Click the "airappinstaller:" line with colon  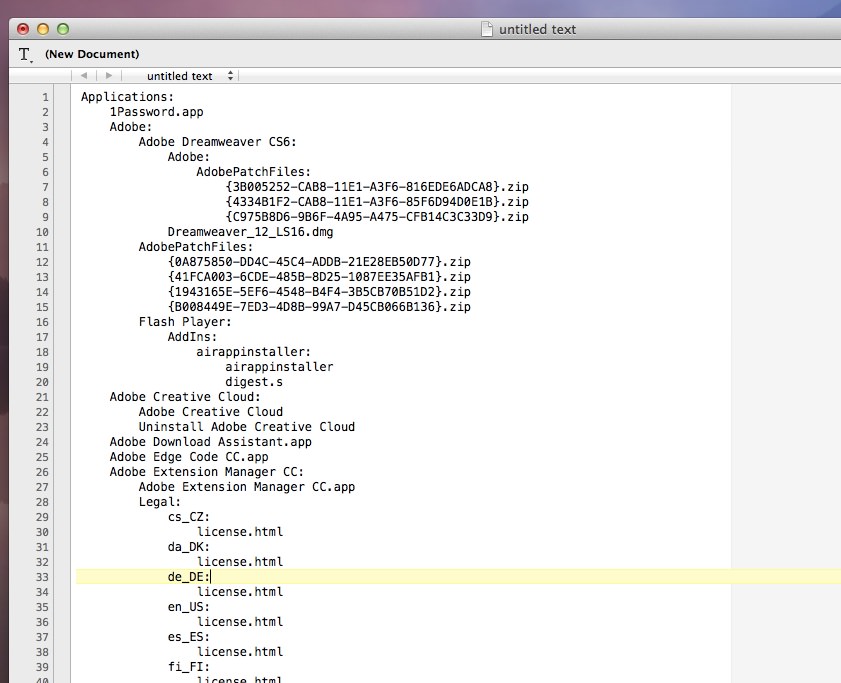pos(253,352)
